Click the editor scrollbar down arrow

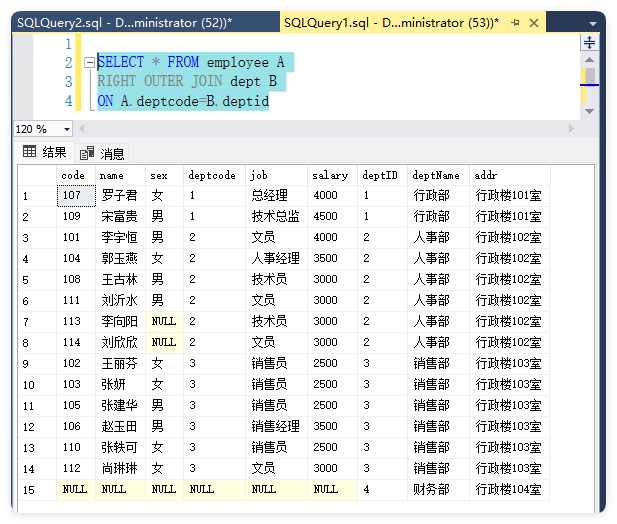pos(589,111)
